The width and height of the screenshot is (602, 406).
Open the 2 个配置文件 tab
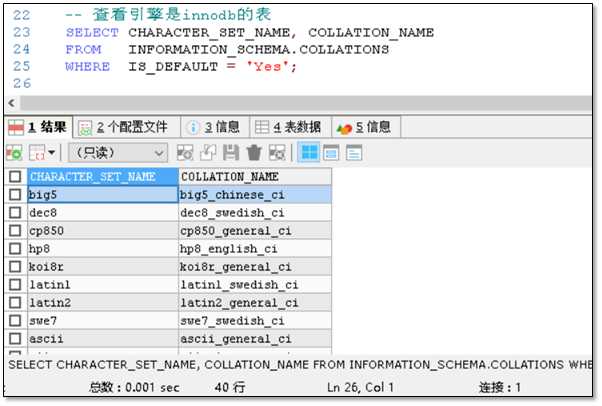(127, 127)
